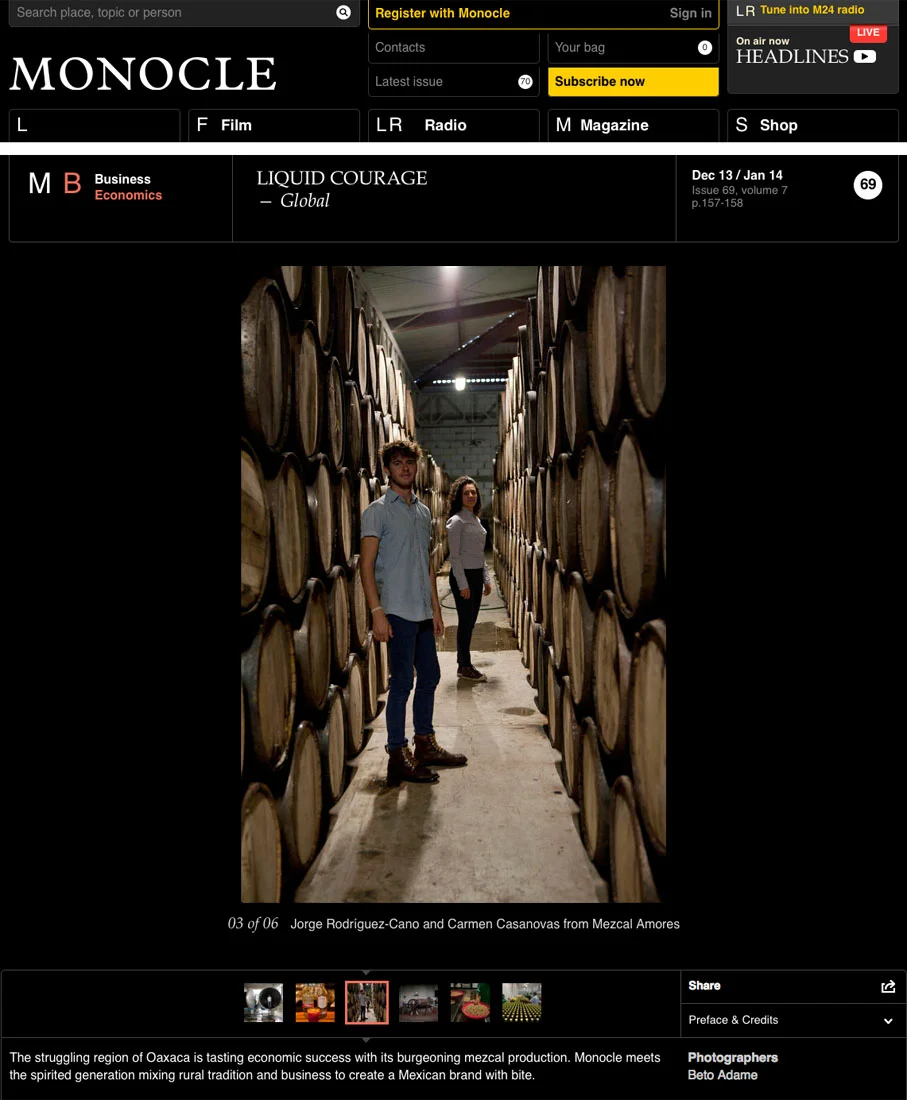Viewport: 907px width, 1100px height.
Task: Click the latest issue number 70 badge
Action: pos(525,82)
